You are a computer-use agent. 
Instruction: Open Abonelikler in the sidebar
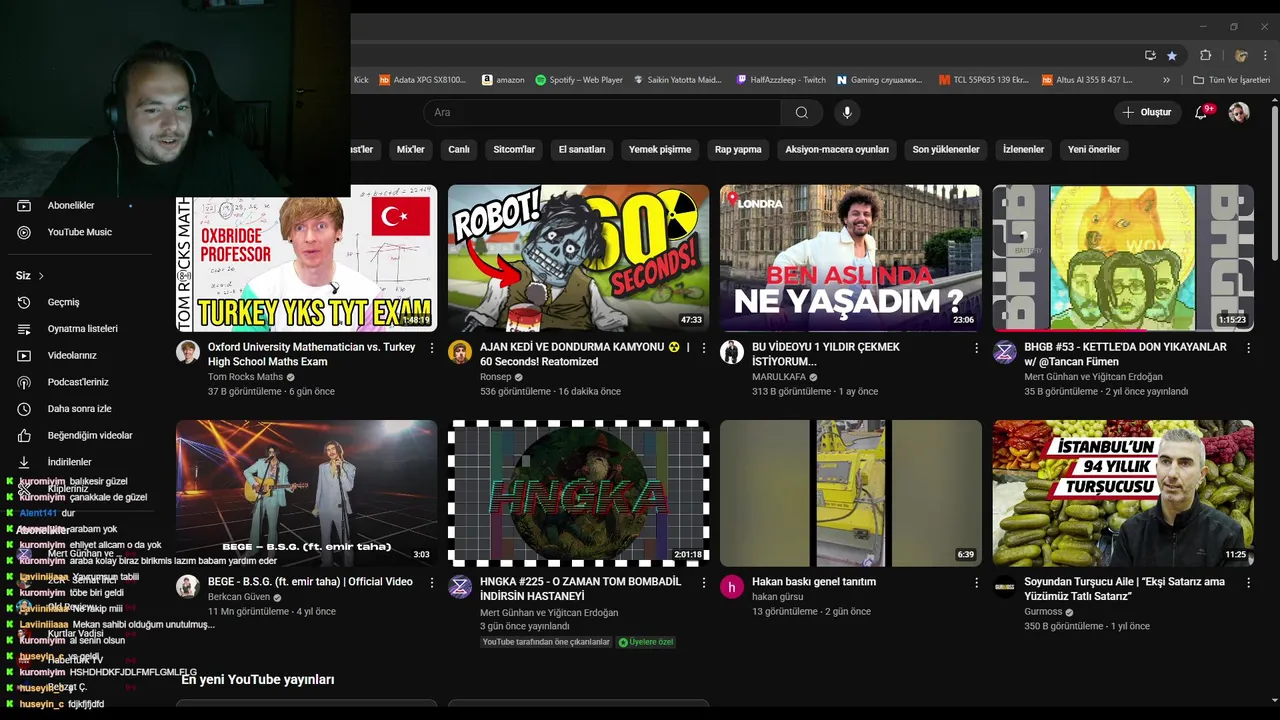click(x=71, y=205)
